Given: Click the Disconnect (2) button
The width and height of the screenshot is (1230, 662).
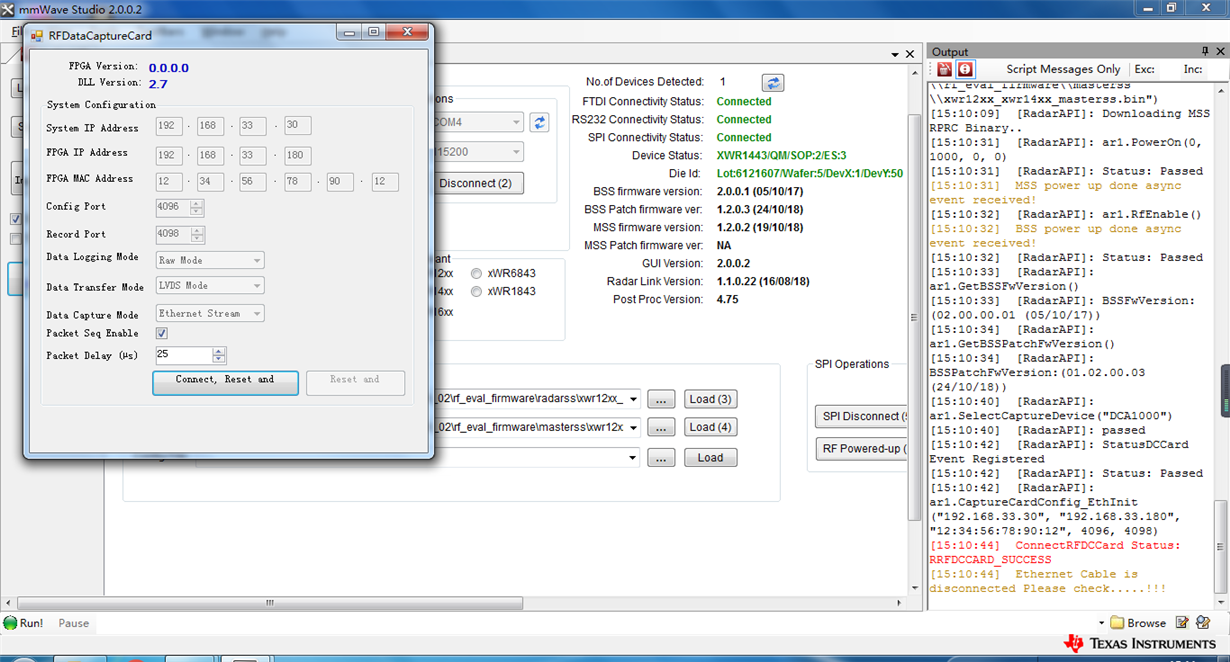Looking at the screenshot, I should pyautogui.click(x=476, y=183).
